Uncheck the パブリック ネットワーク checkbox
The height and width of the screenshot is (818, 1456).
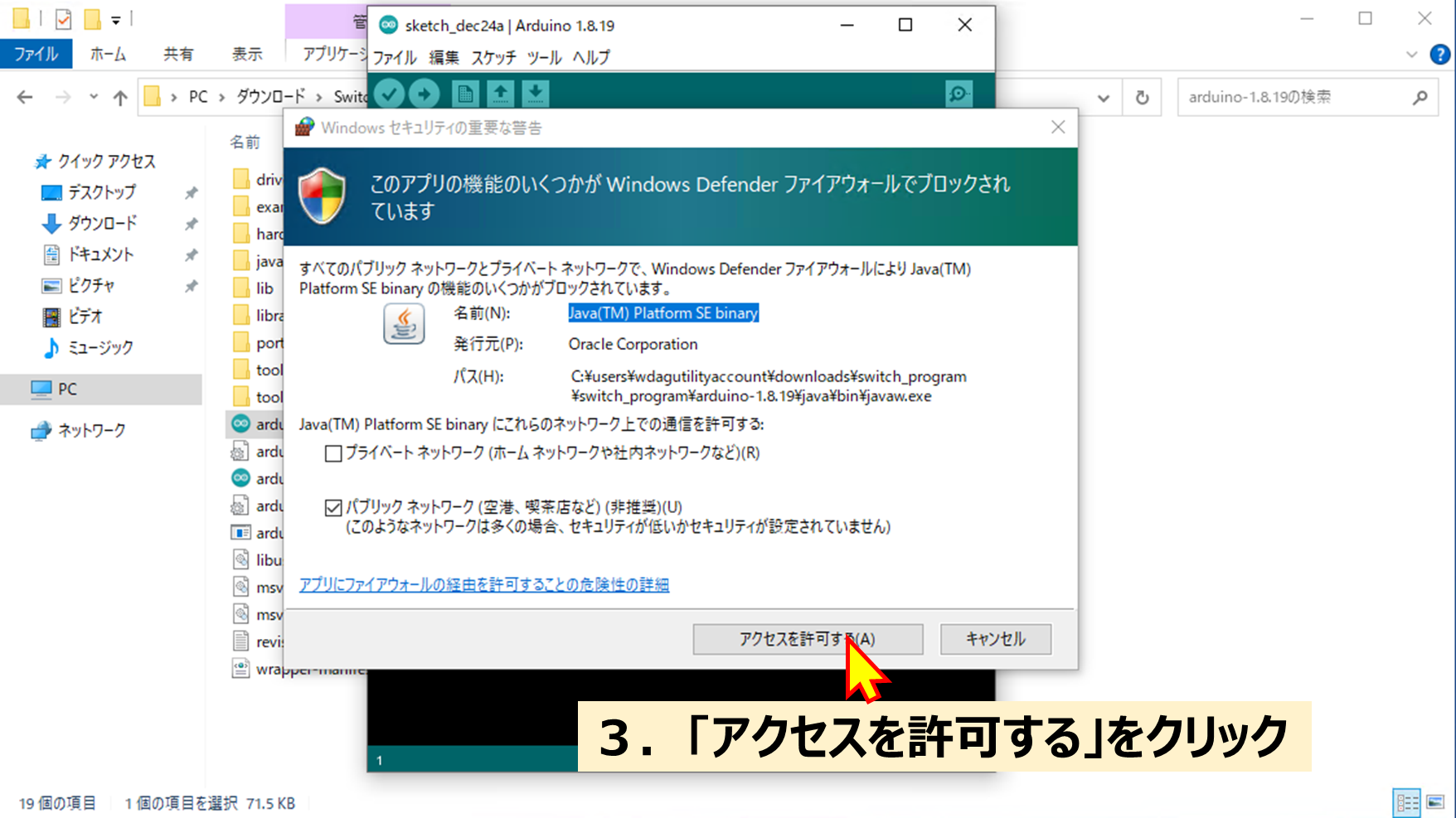click(x=333, y=508)
